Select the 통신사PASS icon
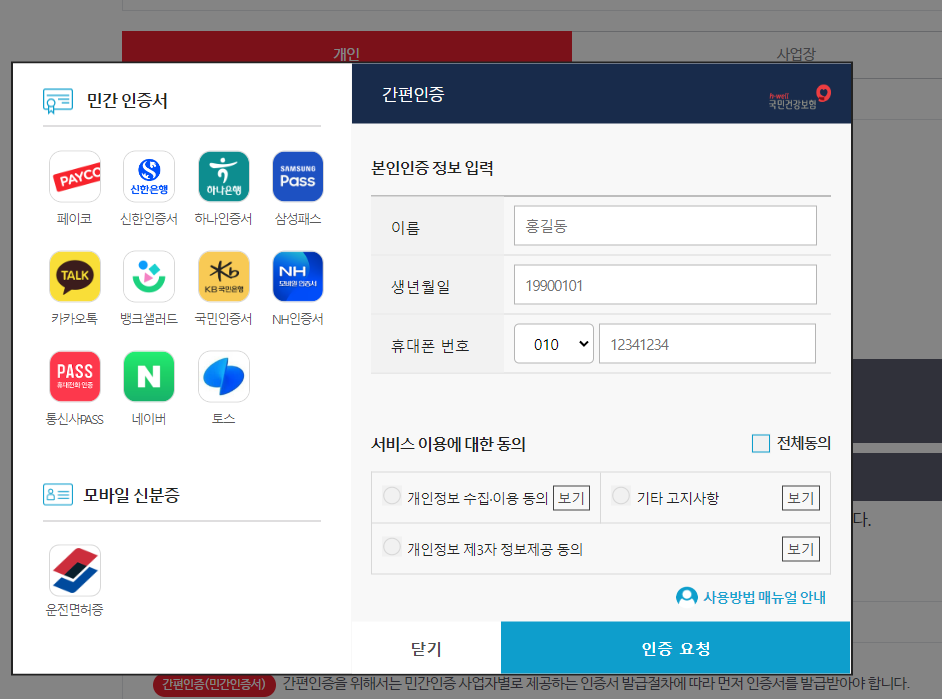 click(74, 377)
